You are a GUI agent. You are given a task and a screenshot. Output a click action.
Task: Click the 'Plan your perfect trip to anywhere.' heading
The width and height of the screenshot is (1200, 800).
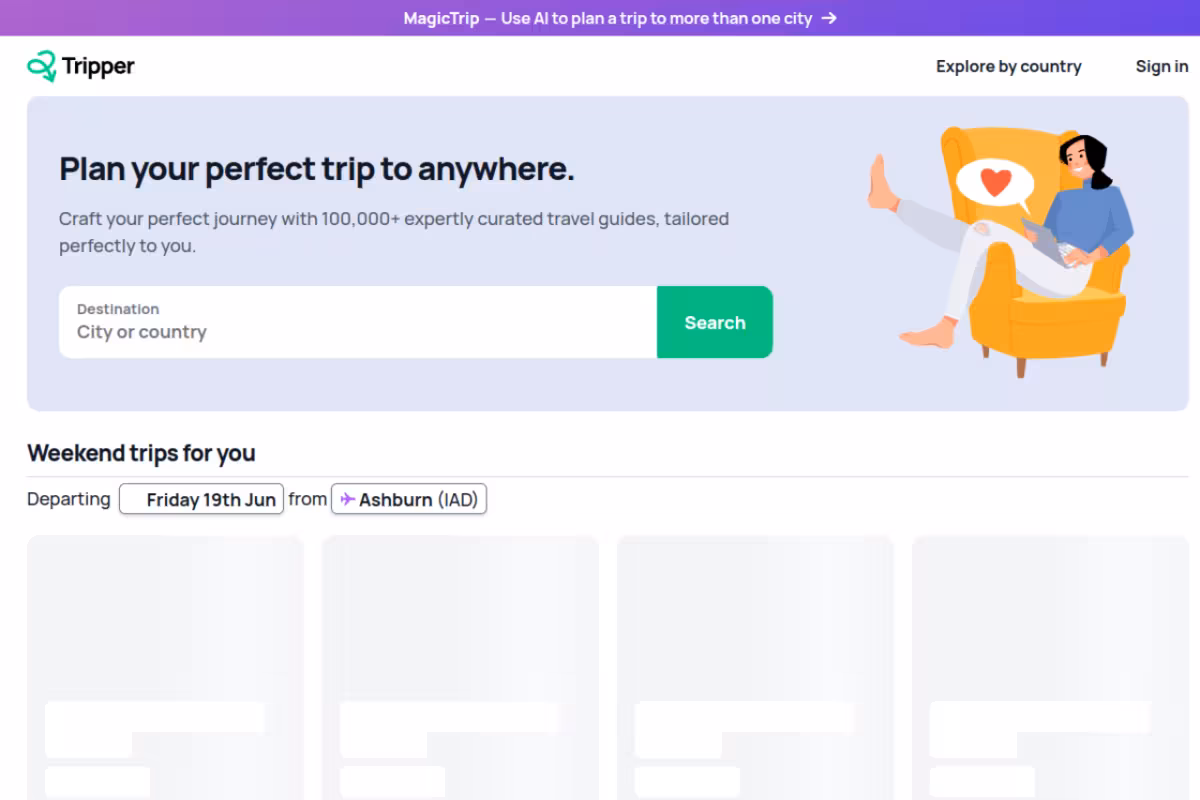[317, 169]
